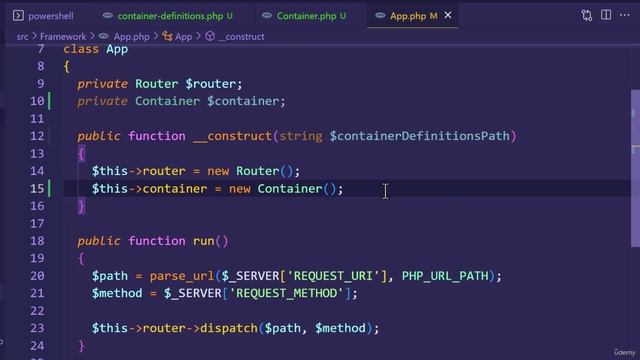Switch to container-definitions.php tab

tap(170, 16)
